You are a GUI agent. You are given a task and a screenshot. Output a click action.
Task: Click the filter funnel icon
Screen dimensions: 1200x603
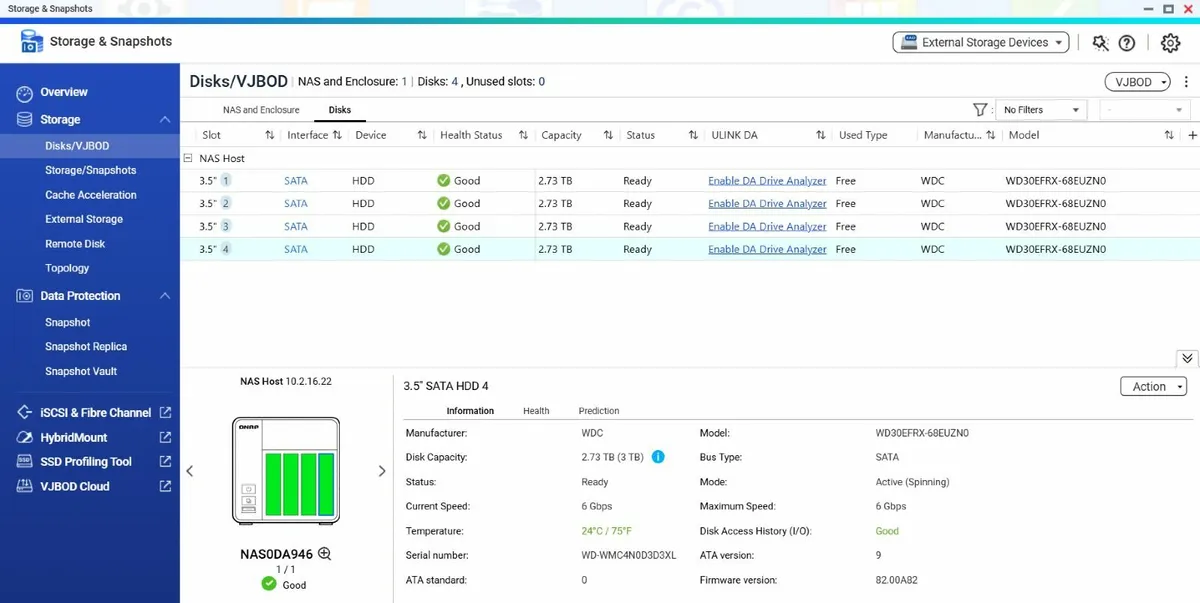(x=981, y=110)
